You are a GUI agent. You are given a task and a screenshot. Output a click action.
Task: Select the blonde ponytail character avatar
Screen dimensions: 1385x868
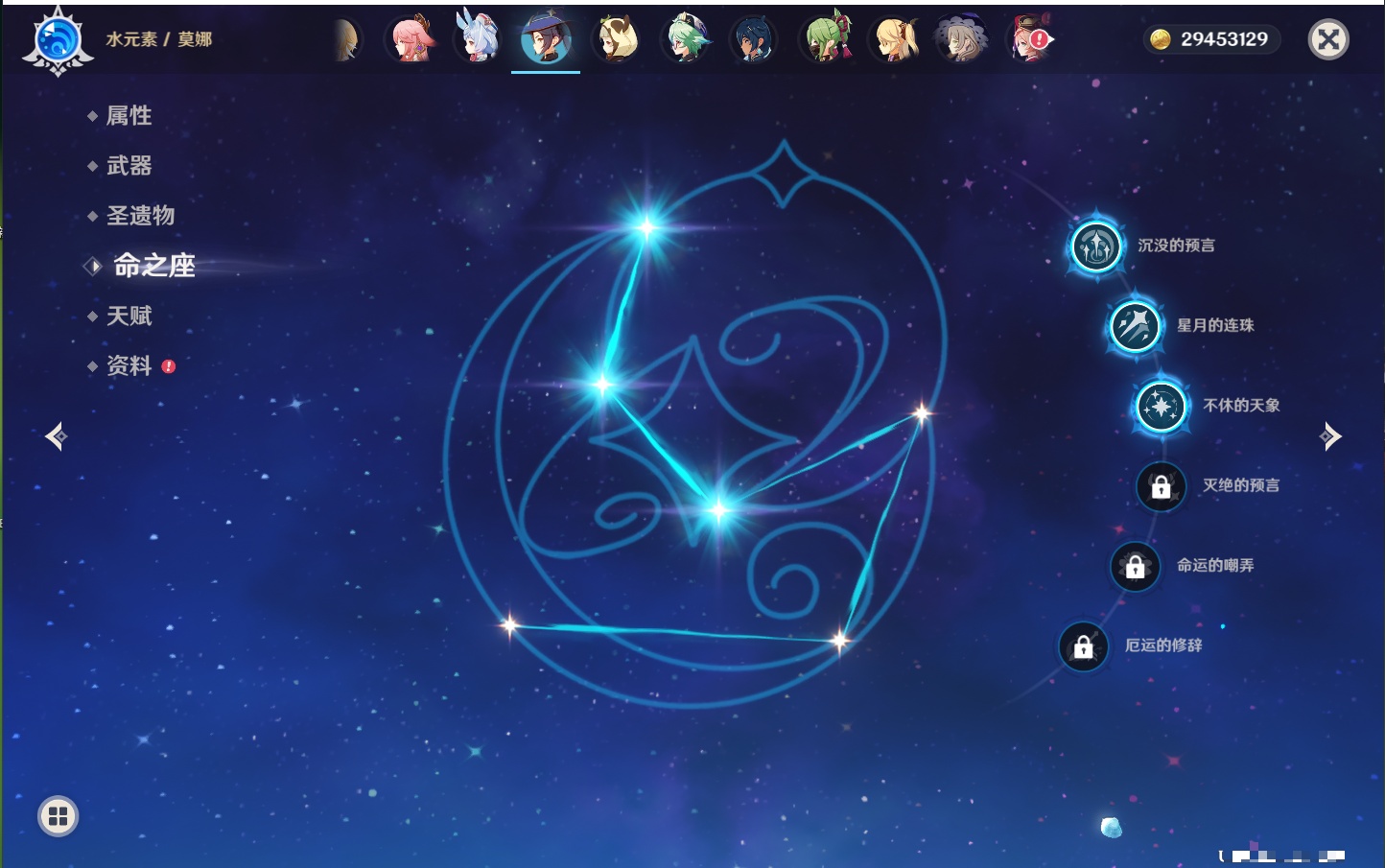click(894, 39)
